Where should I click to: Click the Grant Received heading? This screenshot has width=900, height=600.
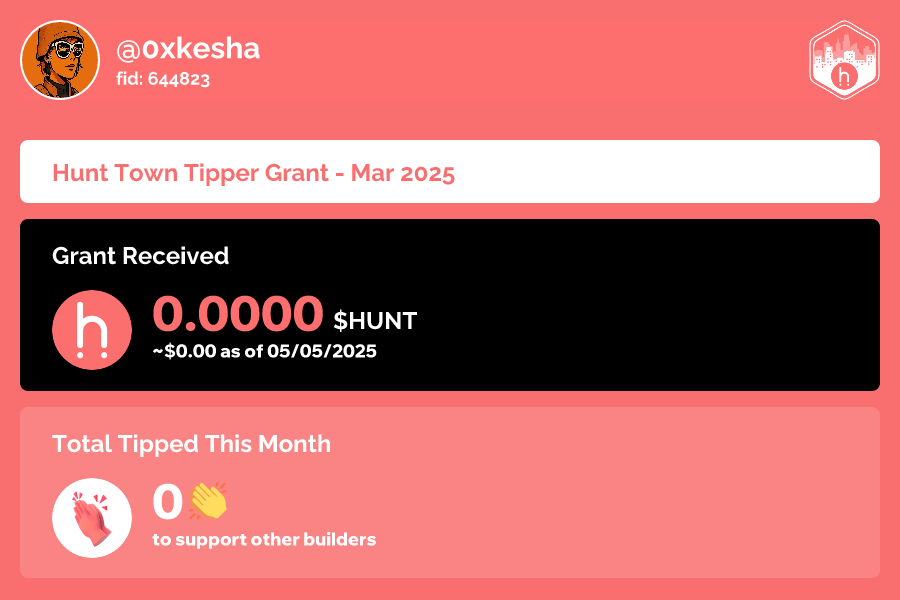pos(141,256)
